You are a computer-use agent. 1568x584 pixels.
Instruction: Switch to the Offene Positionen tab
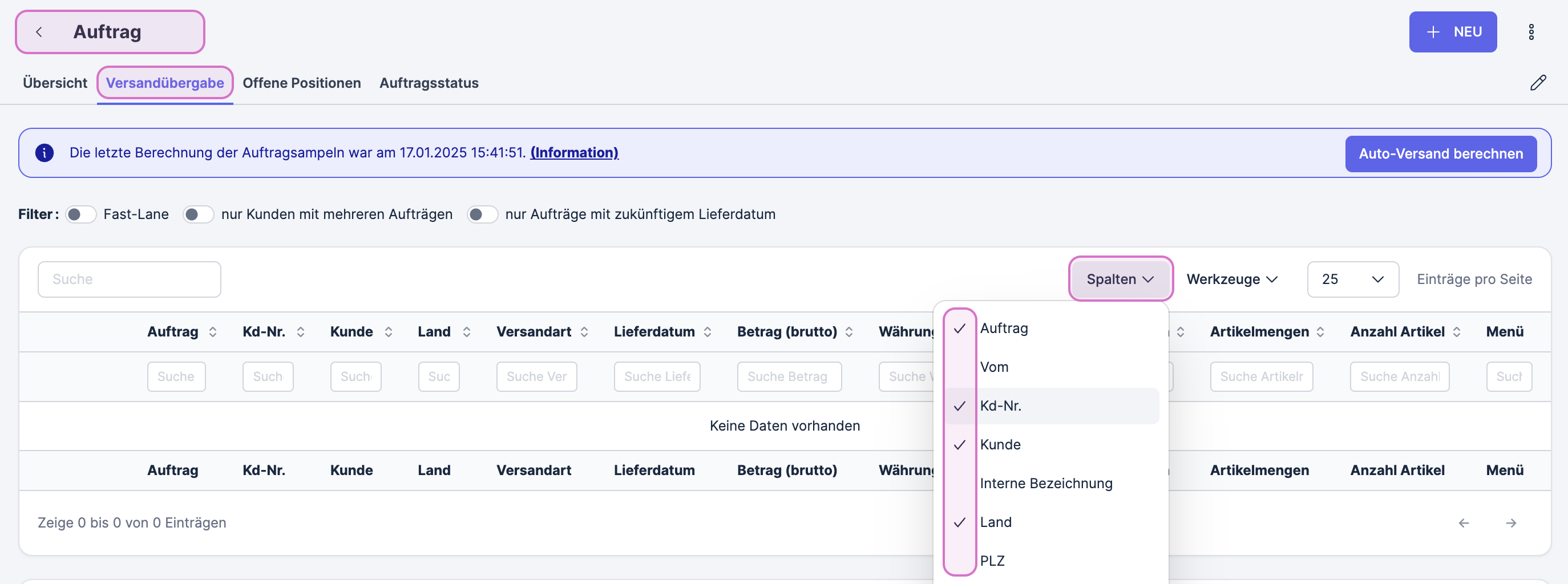(x=301, y=83)
